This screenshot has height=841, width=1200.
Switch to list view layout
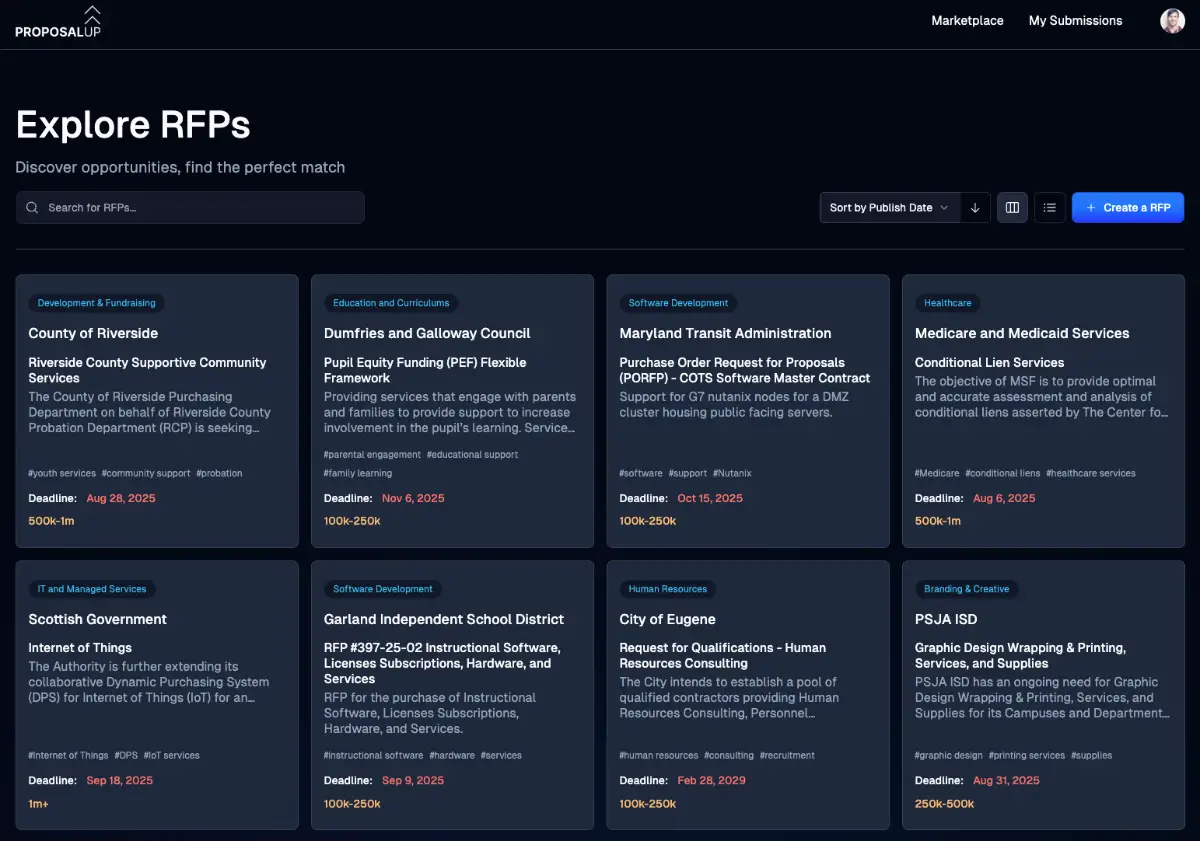(x=1049, y=208)
